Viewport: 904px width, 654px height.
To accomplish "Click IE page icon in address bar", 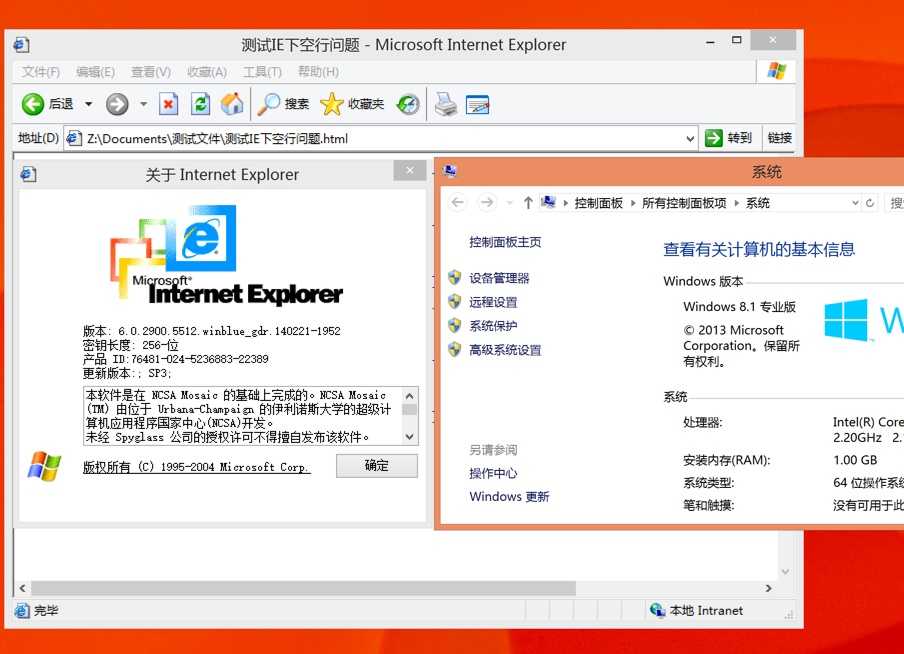I will click(74, 138).
